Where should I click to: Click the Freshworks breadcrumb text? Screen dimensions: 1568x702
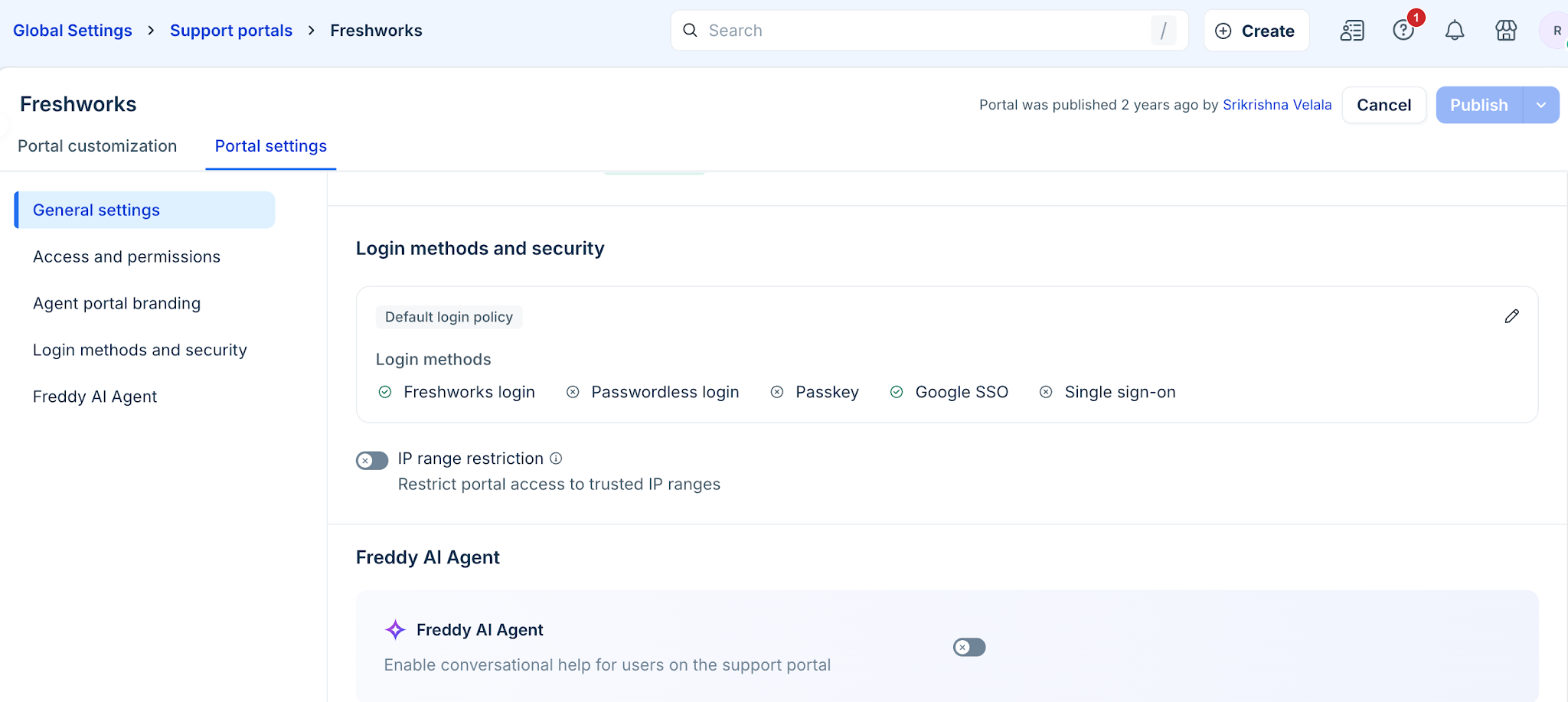pos(376,31)
